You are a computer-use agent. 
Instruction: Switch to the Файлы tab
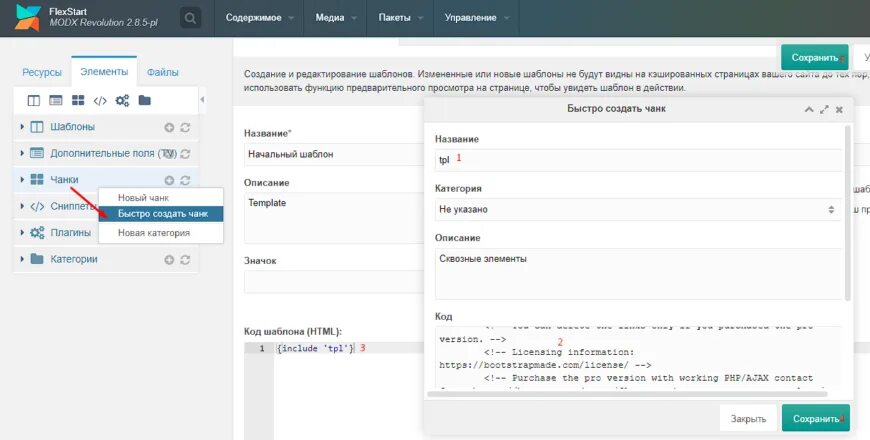point(163,72)
